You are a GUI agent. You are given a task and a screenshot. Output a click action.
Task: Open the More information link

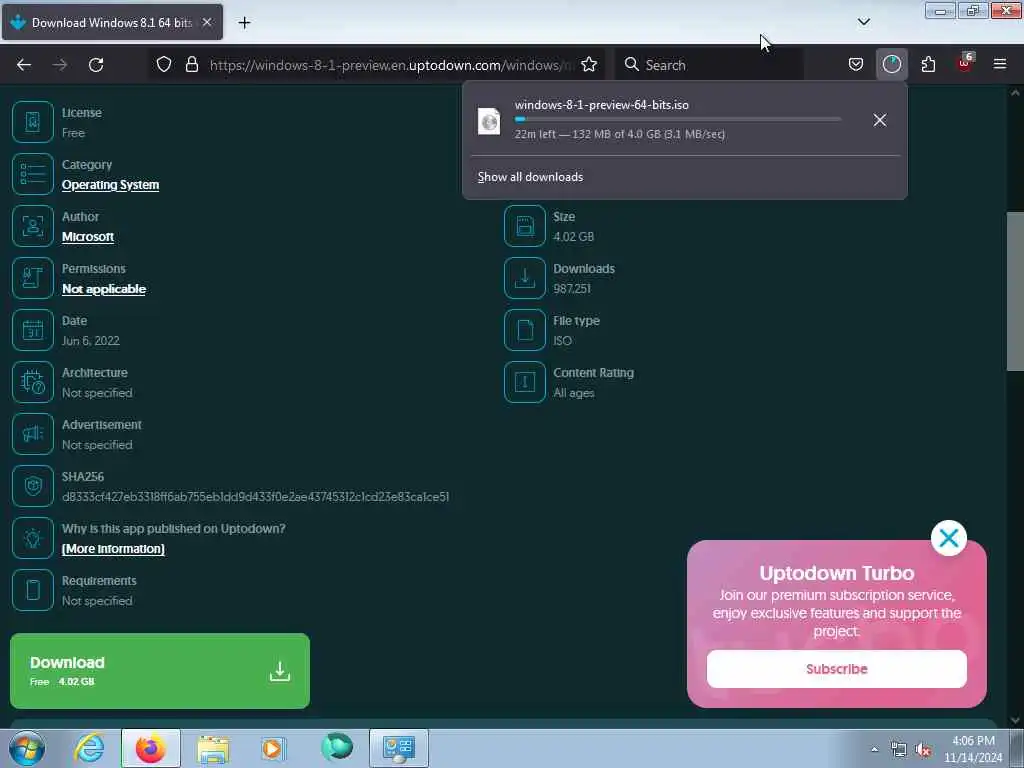[x=113, y=549]
